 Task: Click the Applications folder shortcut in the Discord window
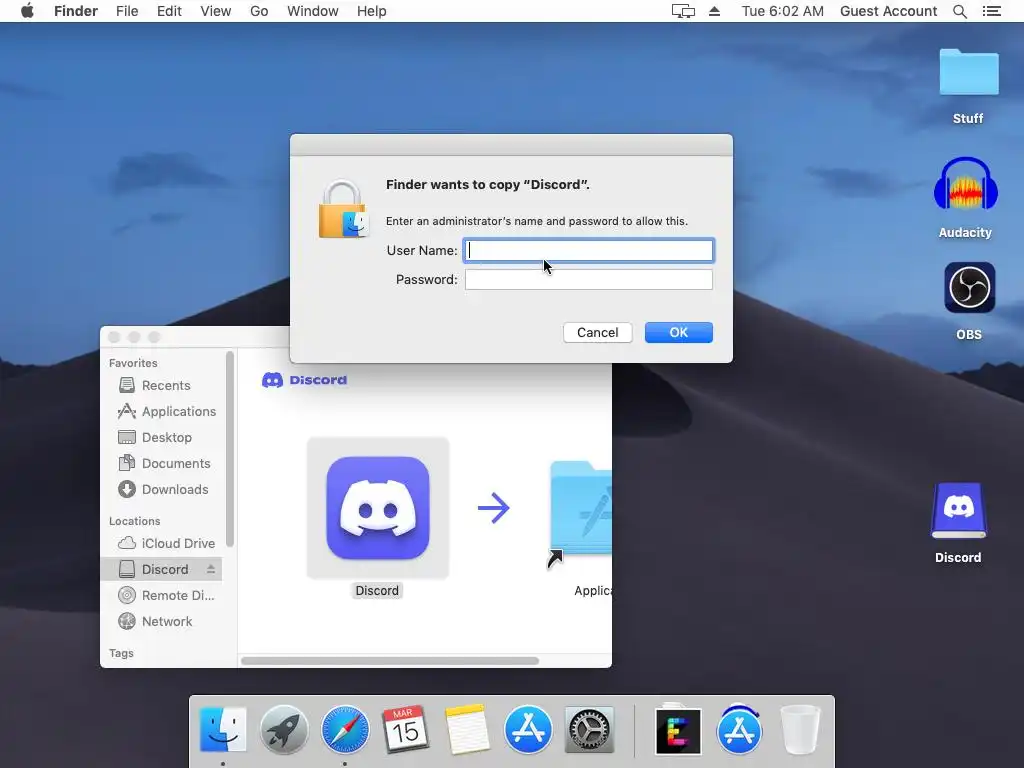pyautogui.click(x=581, y=515)
